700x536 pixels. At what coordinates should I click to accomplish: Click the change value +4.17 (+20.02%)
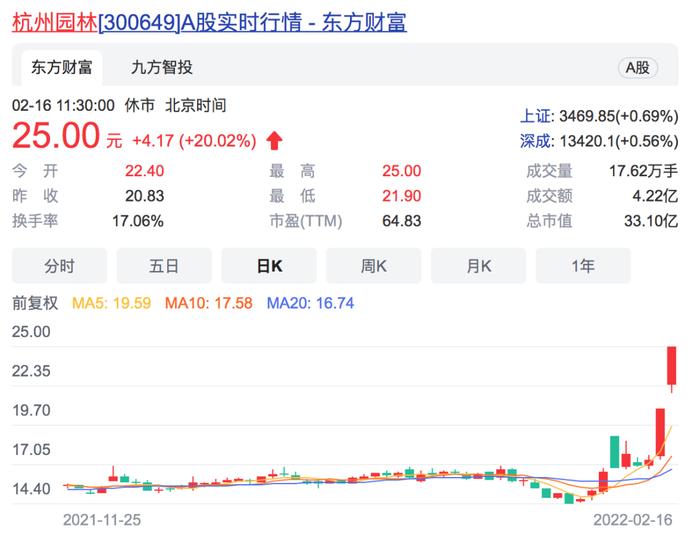tap(194, 141)
